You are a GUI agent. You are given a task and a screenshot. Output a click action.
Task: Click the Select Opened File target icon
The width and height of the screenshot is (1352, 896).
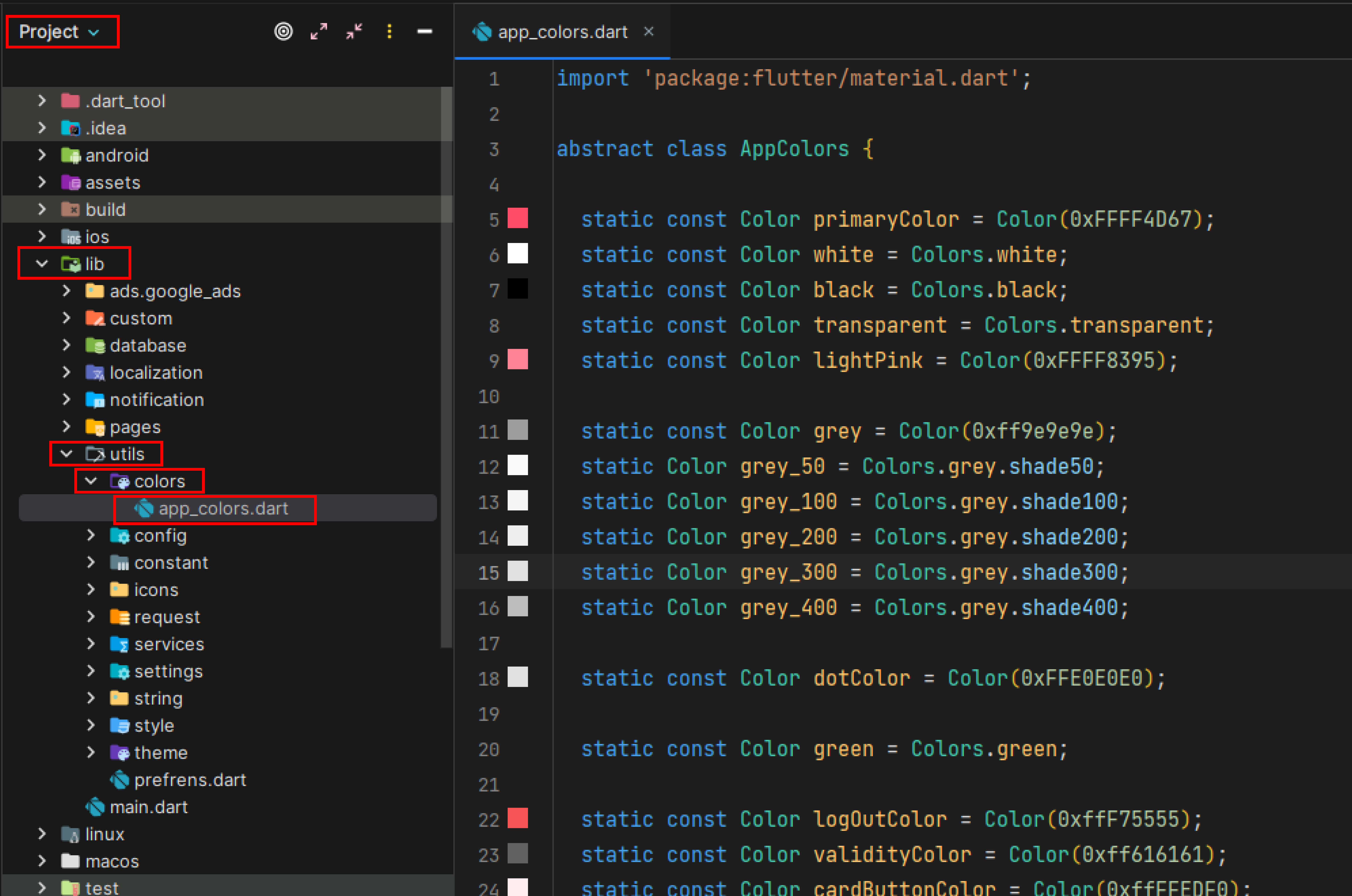tap(283, 31)
